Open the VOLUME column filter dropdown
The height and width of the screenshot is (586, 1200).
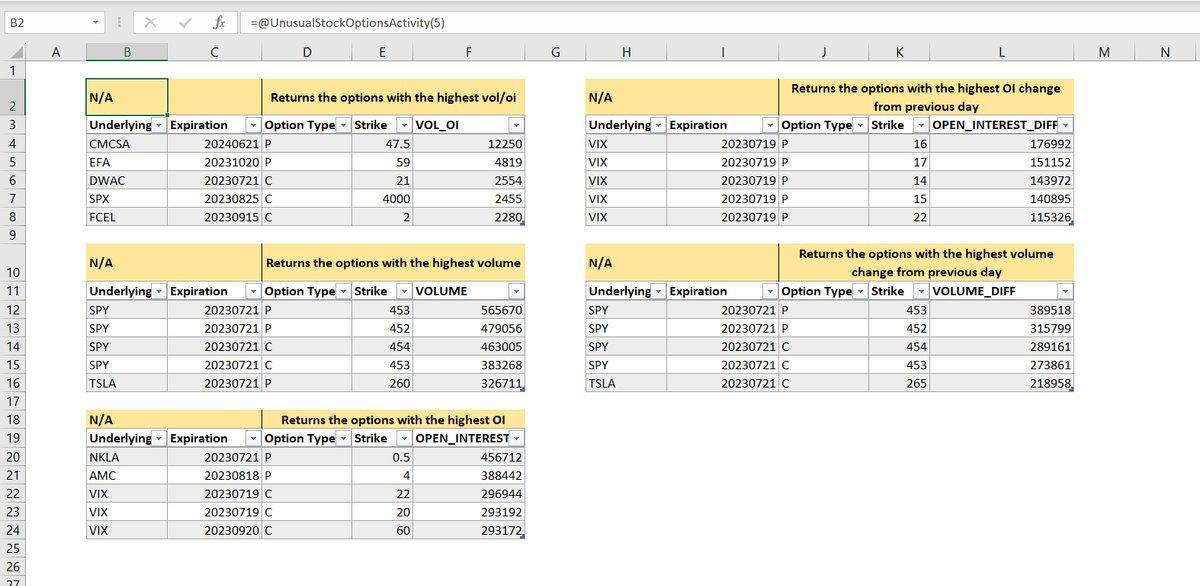pos(516,291)
